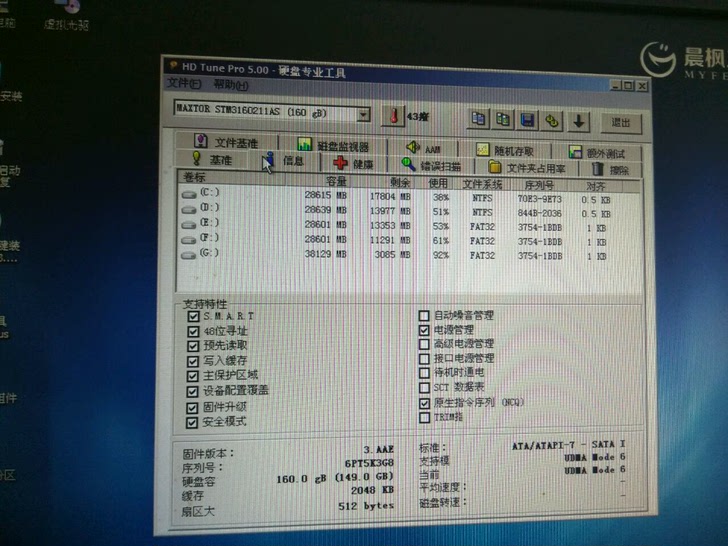728x546 pixels.
Task: Switch to the 额外测试 tab
Action: coord(597,153)
